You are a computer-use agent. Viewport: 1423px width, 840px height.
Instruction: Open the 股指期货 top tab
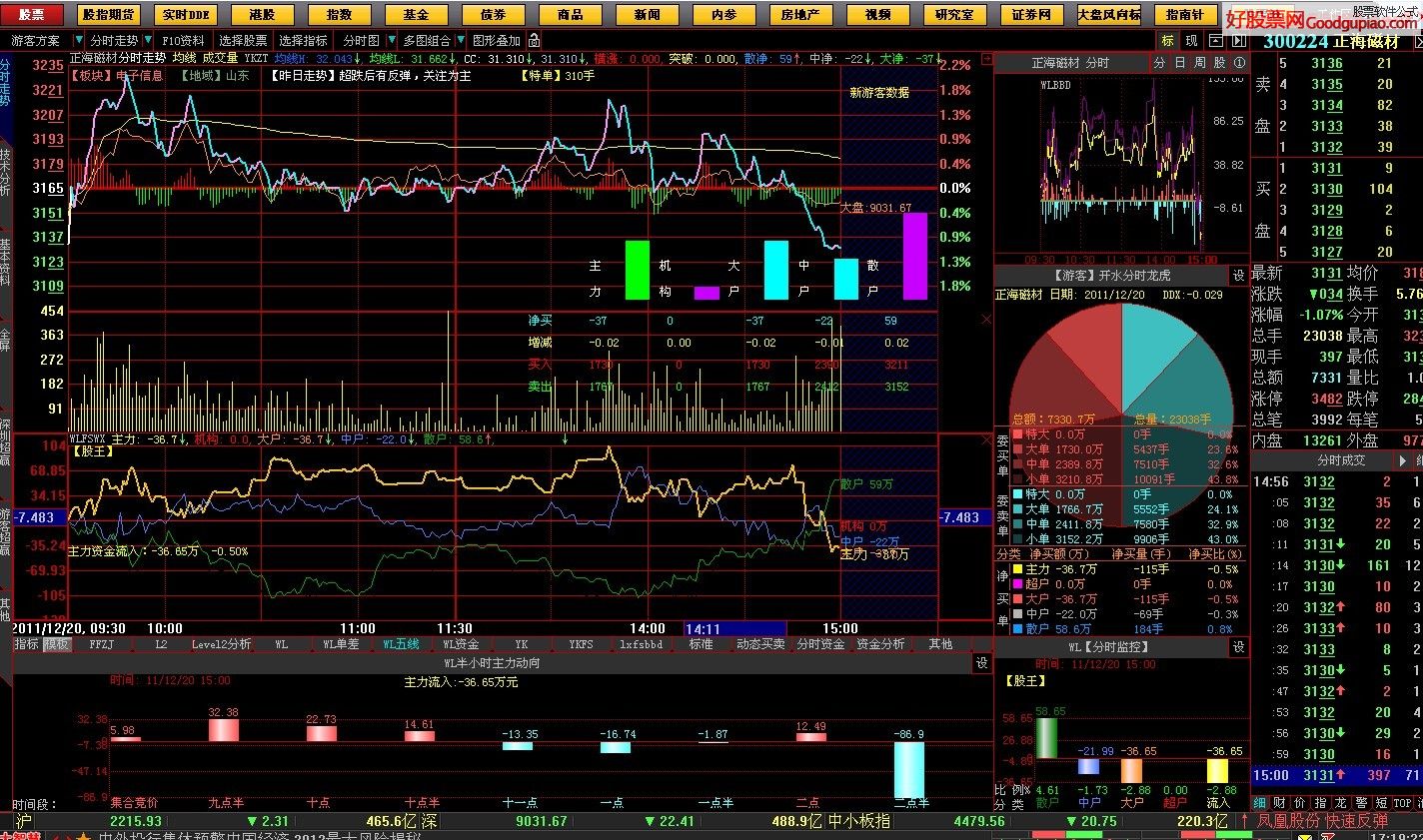click(108, 15)
